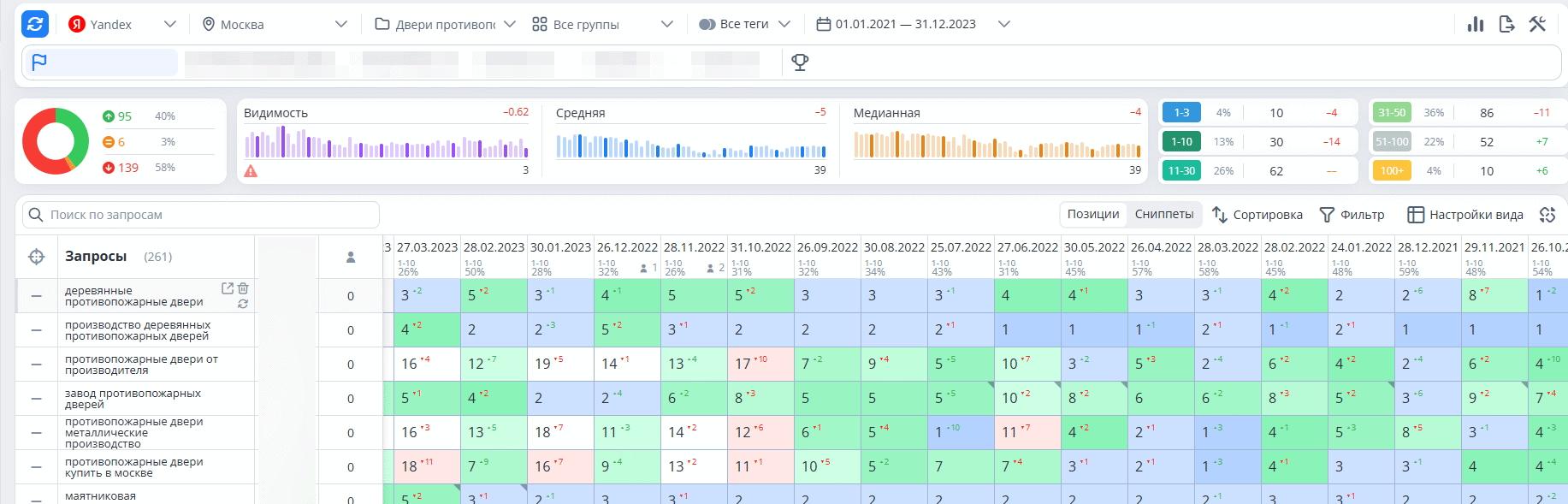
Task: Delete the деревянные противопожарные двери query
Action: 243,288
